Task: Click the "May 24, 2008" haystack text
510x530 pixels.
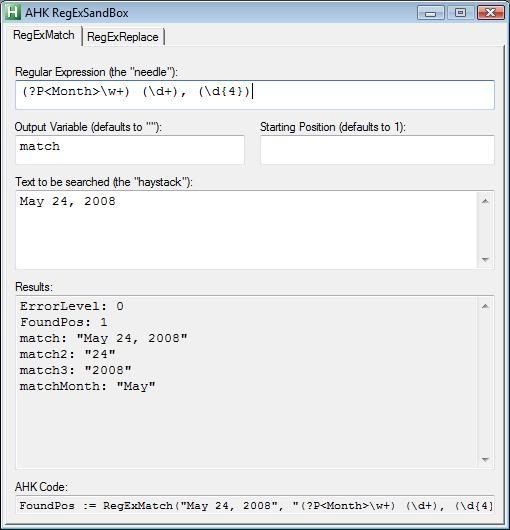Action: 68,201
